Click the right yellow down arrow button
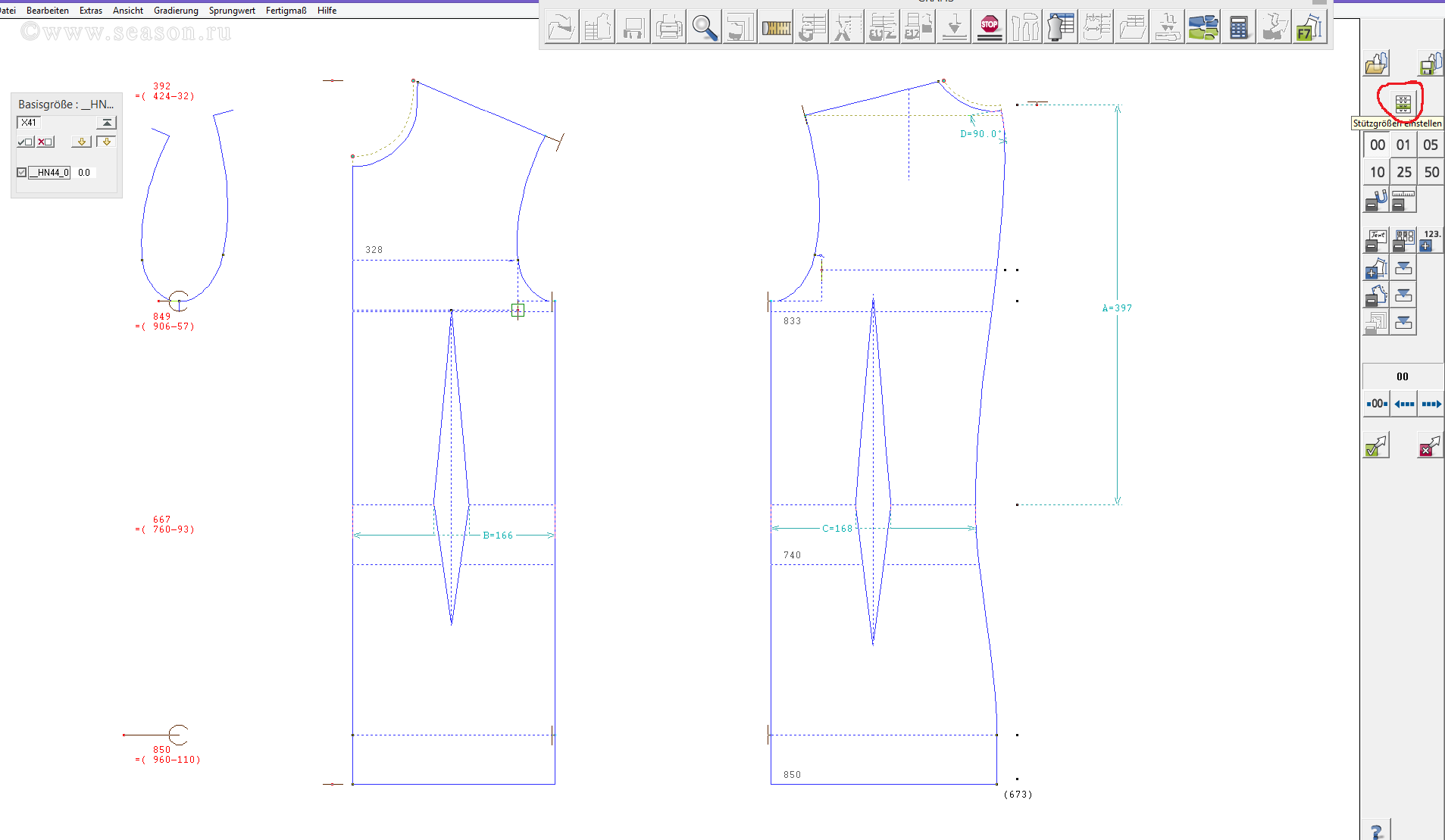The image size is (1445, 840). coord(106,142)
